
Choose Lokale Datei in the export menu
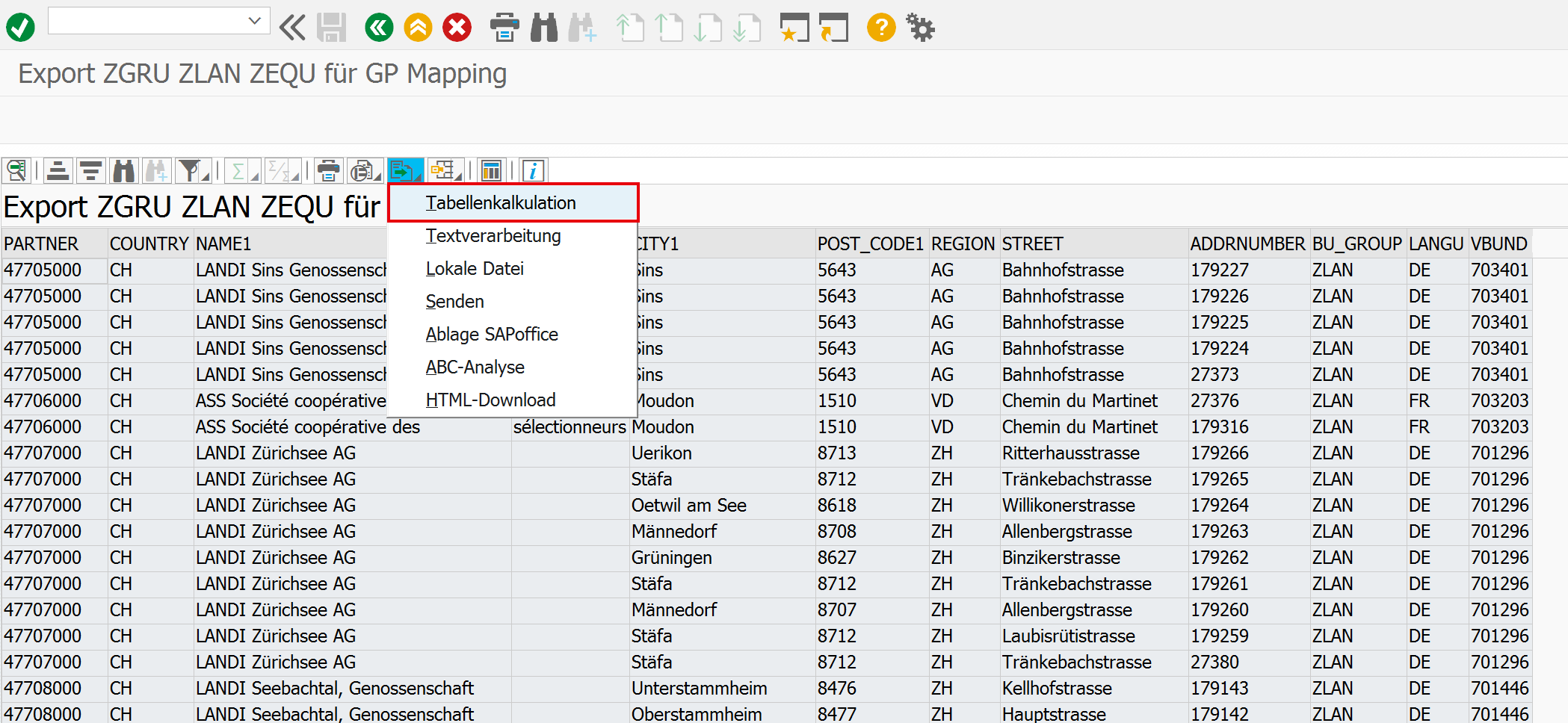click(x=475, y=268)
